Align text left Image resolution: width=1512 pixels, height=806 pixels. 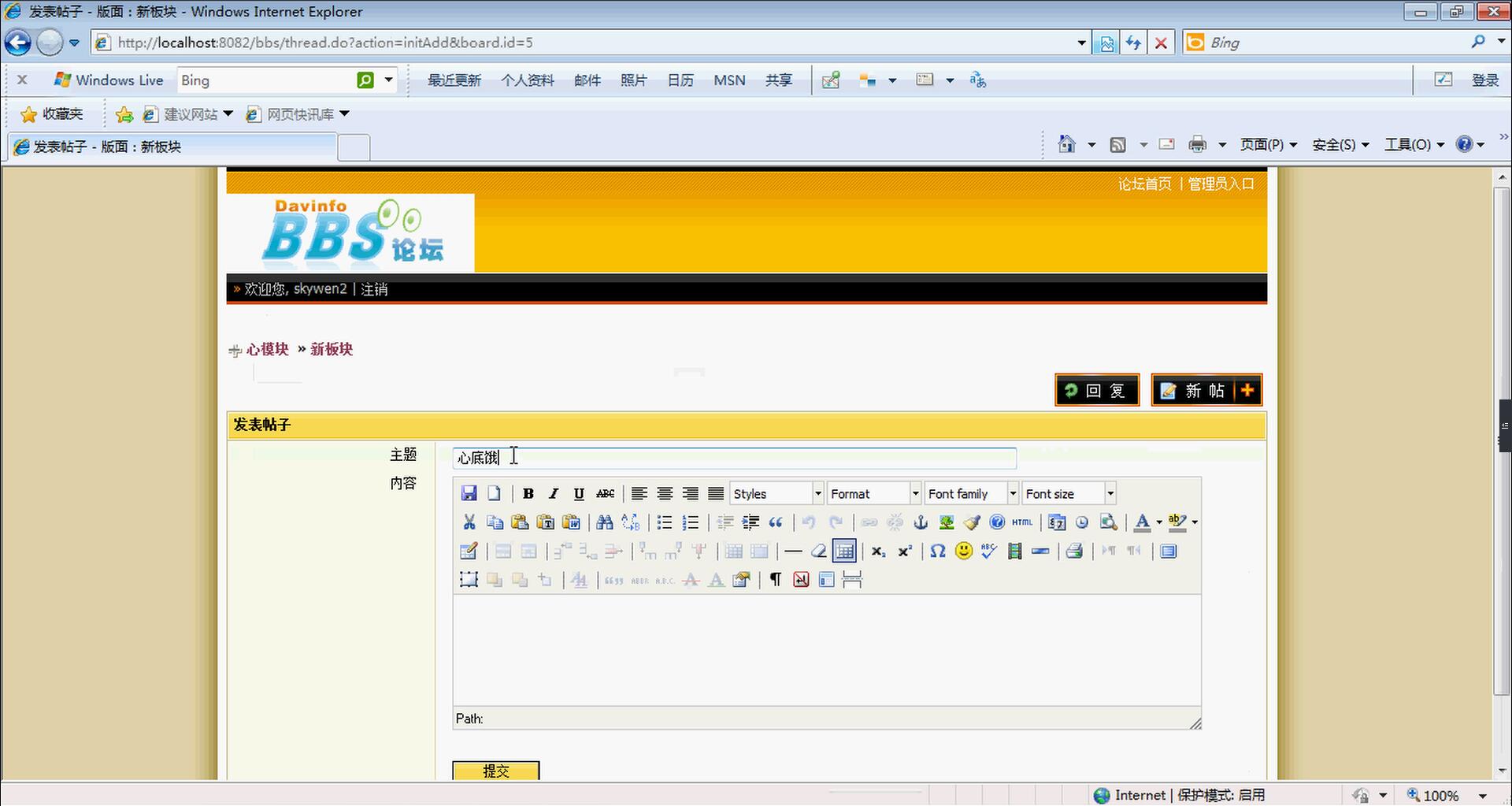click(x=639, y=493)
